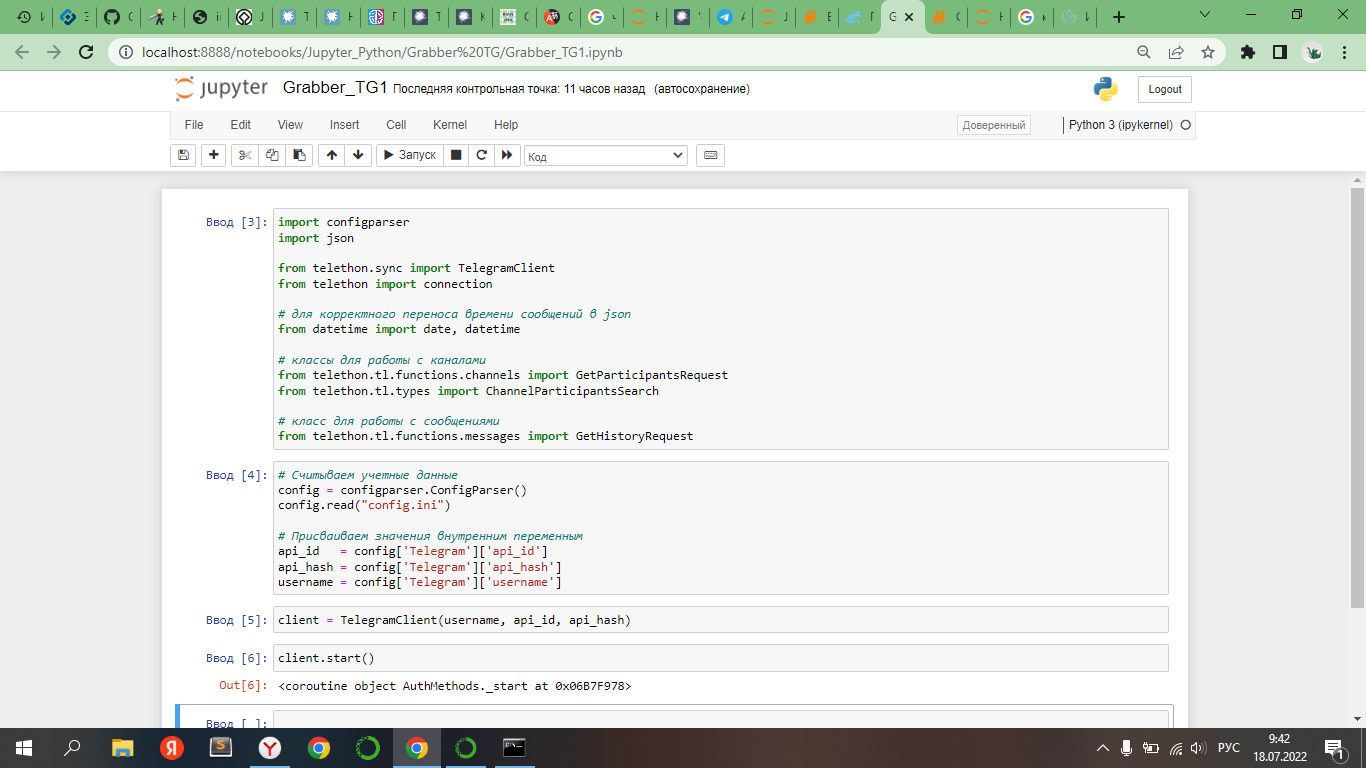The width and height of the screenshot is (1366, 768).
Task: Click the kernel idle circle indicator
Action: coord(1186,125)
